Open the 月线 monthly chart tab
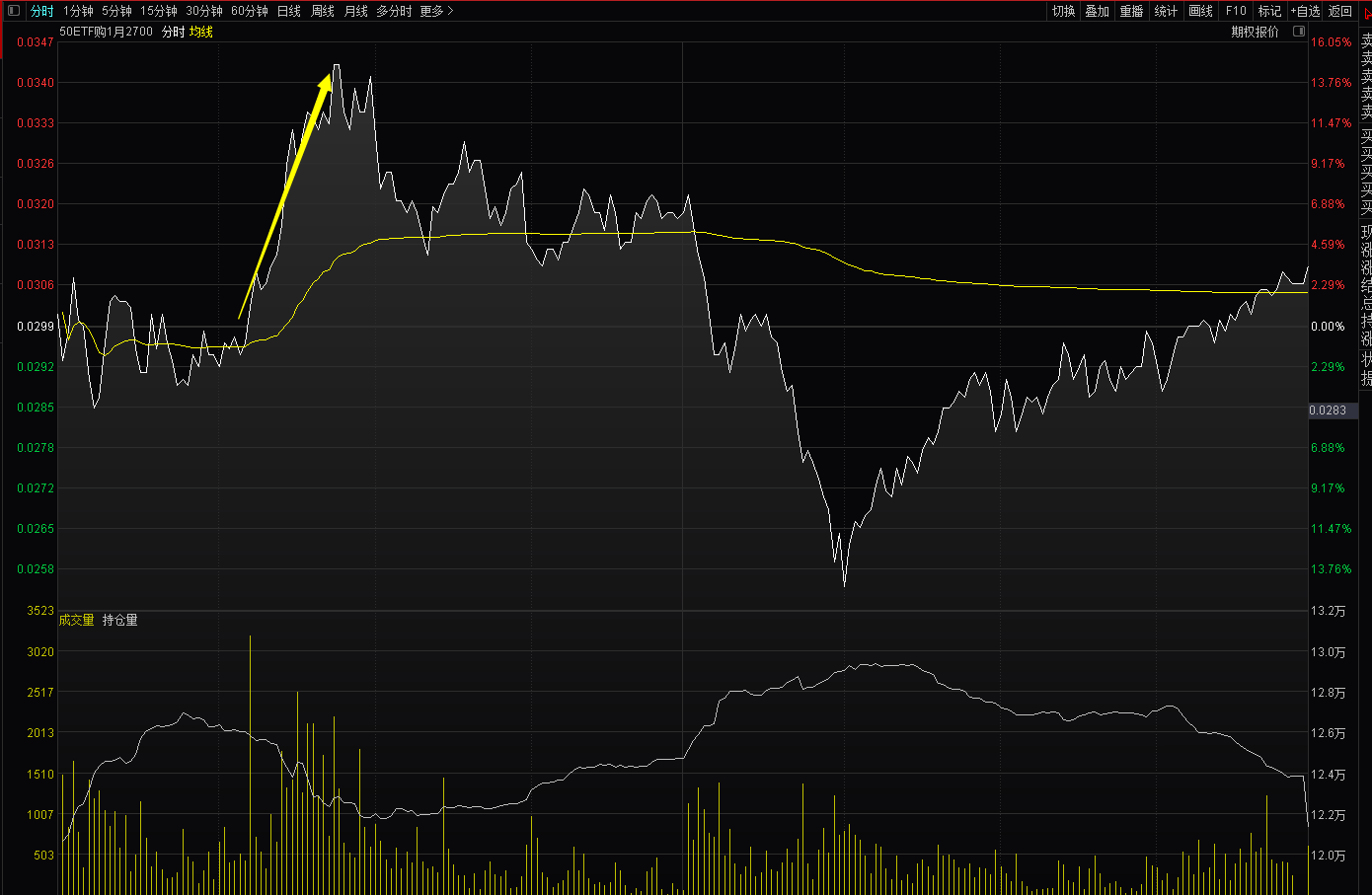 356,11
